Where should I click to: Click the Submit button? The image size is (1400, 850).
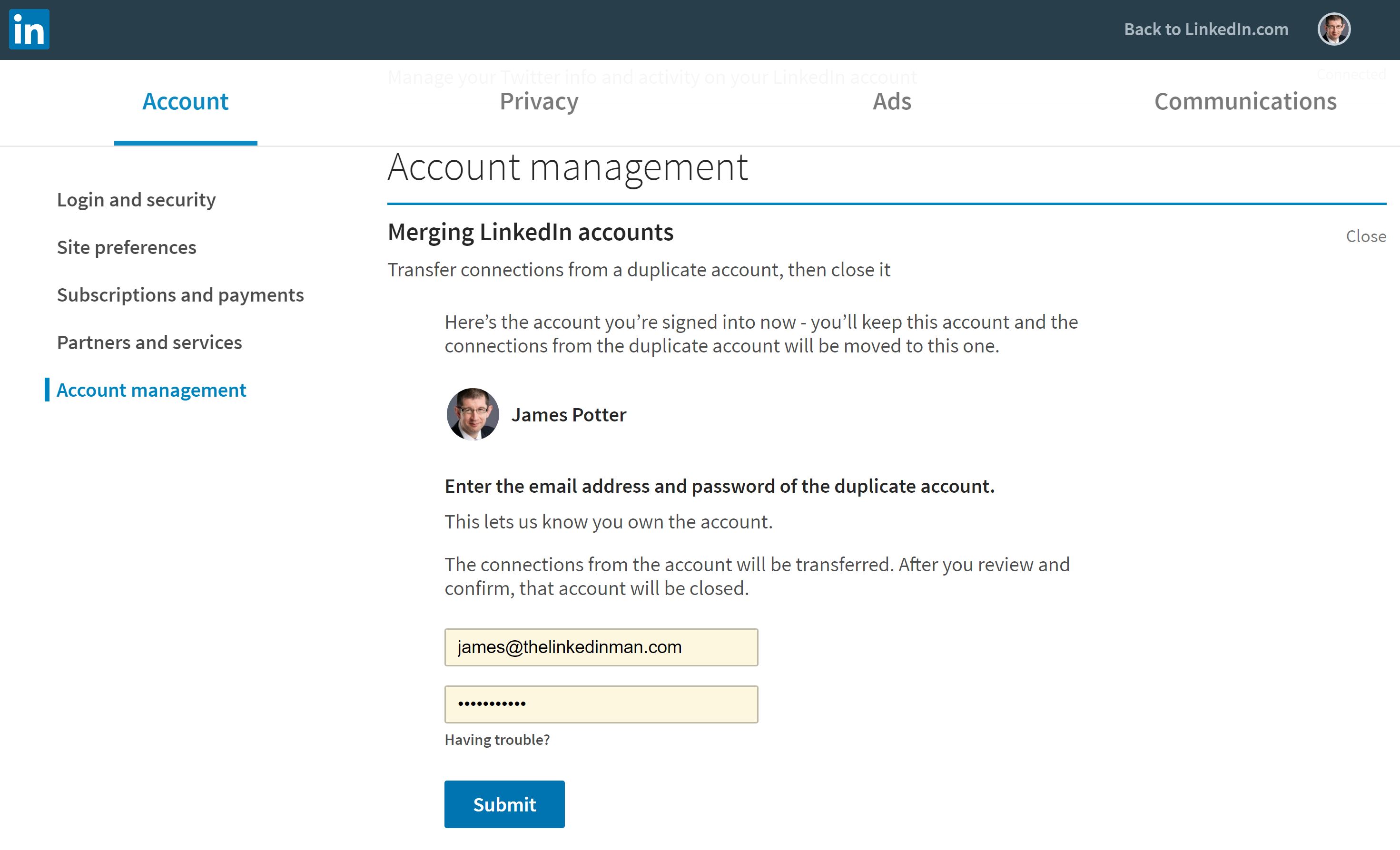504,804
